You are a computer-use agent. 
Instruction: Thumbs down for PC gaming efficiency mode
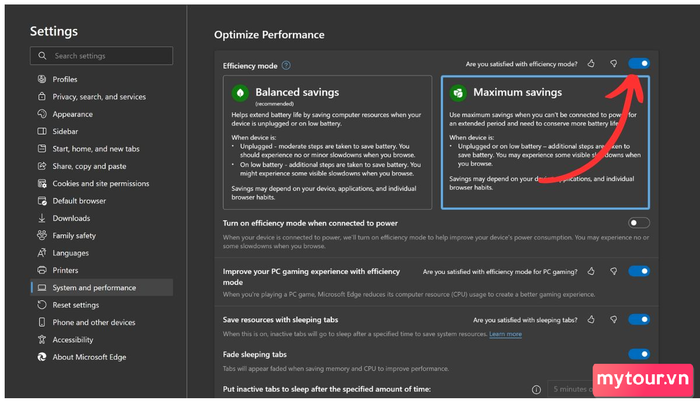(x=614, y=271)
